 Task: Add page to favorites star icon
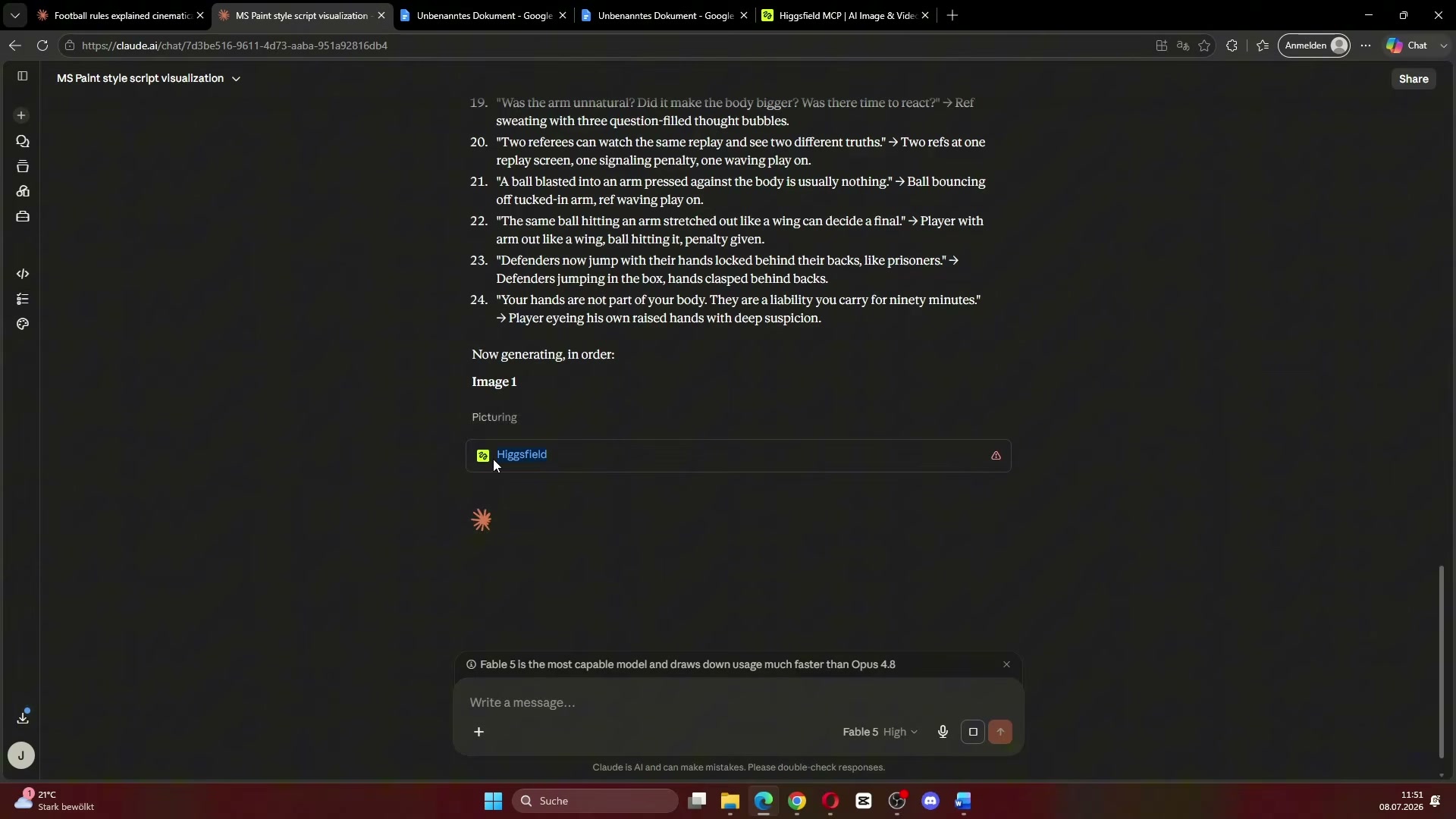point(1204,45)
